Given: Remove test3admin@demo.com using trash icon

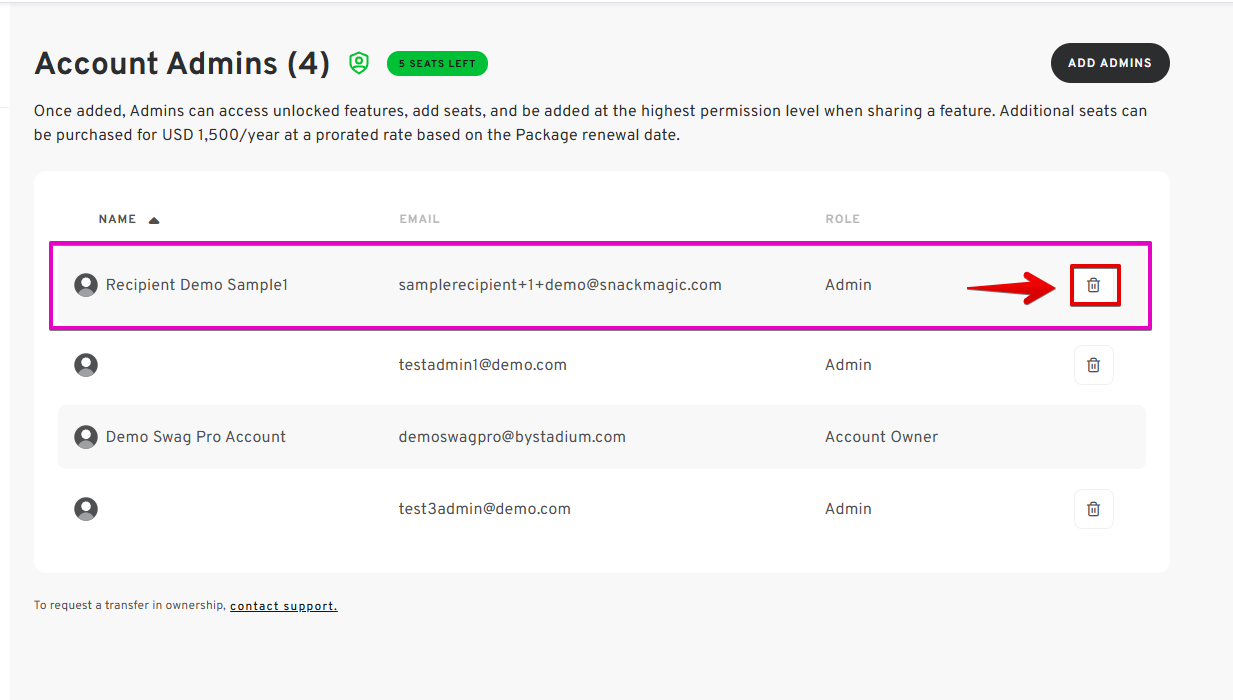Looking at the screenshot, I should coord(1094,509).
